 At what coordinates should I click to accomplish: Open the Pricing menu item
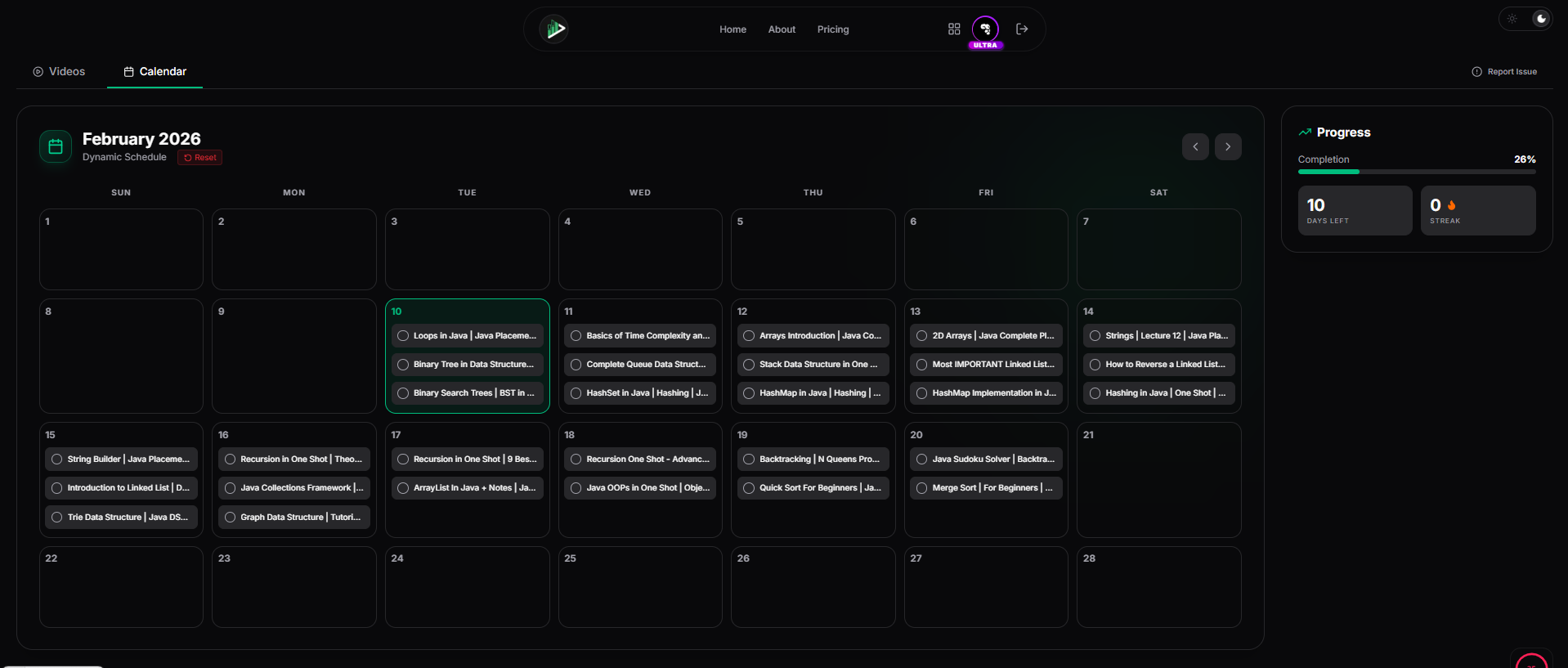click(833, 29)
